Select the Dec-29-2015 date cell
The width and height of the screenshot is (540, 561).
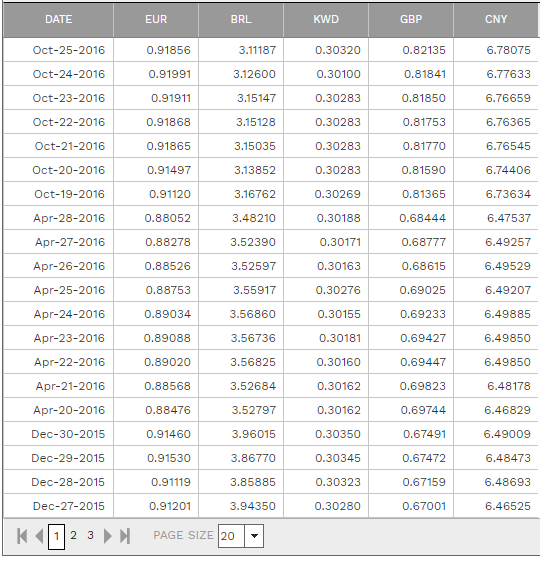[58, 457]
